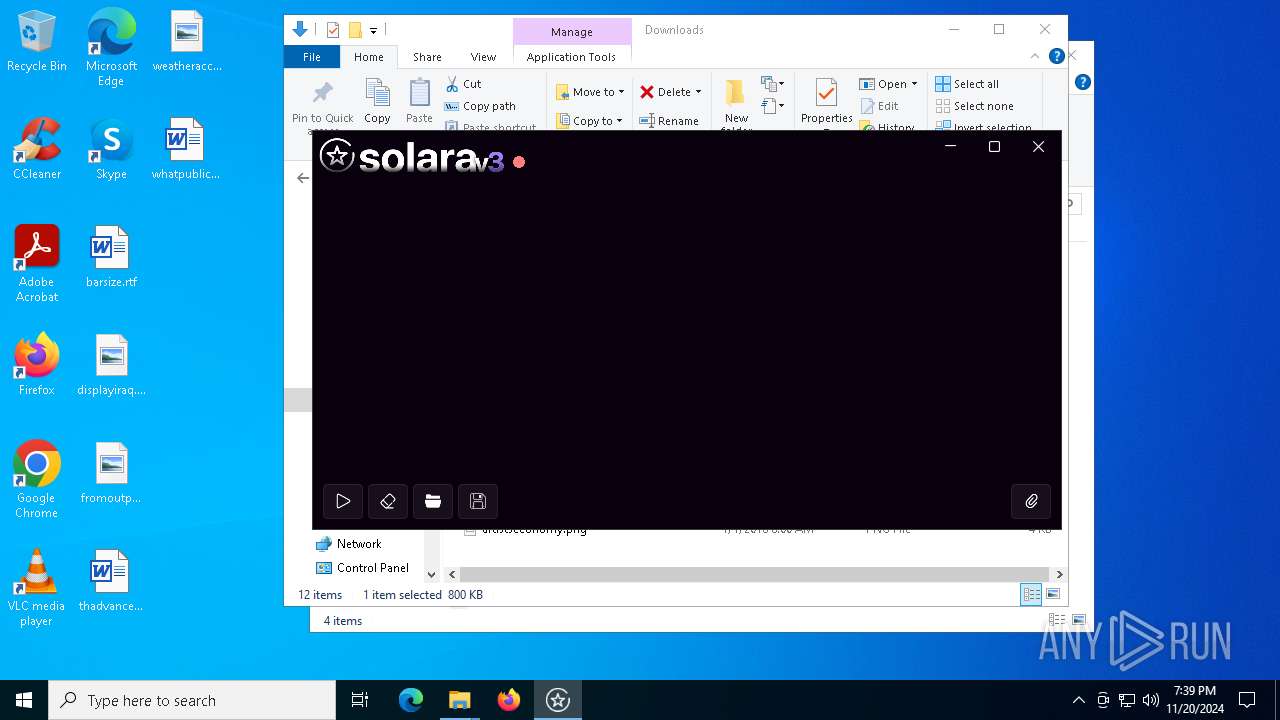Click Cut in the Explorer ribbon
Image resolution: width=1280 pixels, height=720 pixels.
tap(463, 84)
